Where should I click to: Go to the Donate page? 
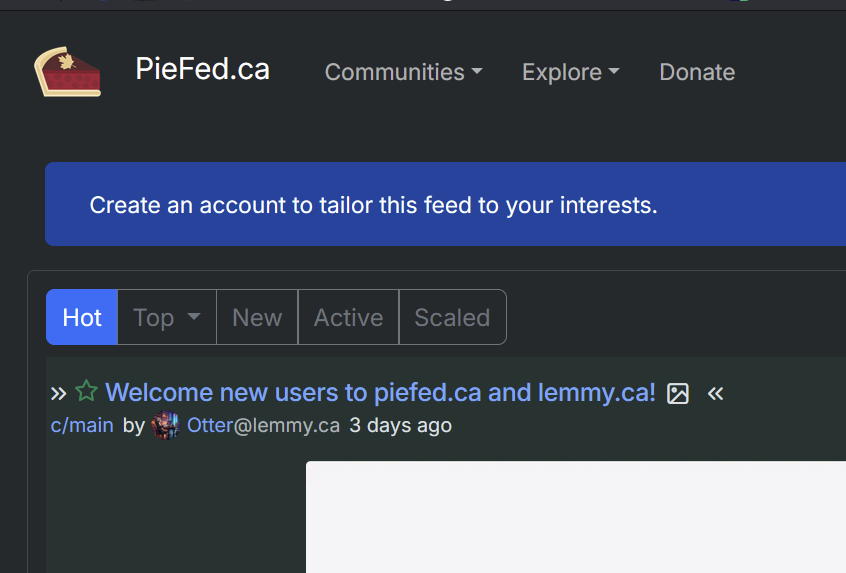[697, 72]
